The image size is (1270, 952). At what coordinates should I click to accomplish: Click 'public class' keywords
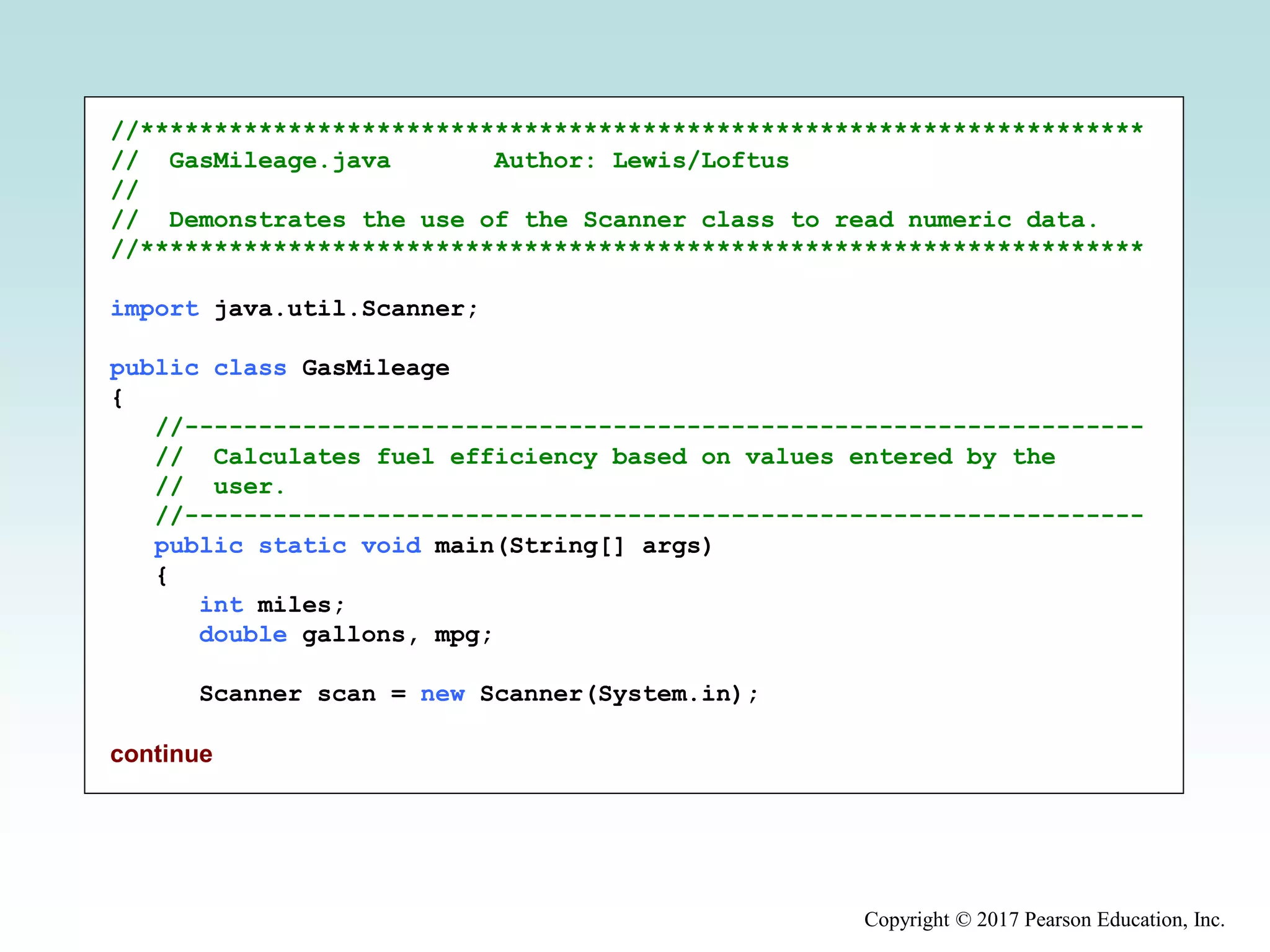pyautogui.click(x=198, y=368)
